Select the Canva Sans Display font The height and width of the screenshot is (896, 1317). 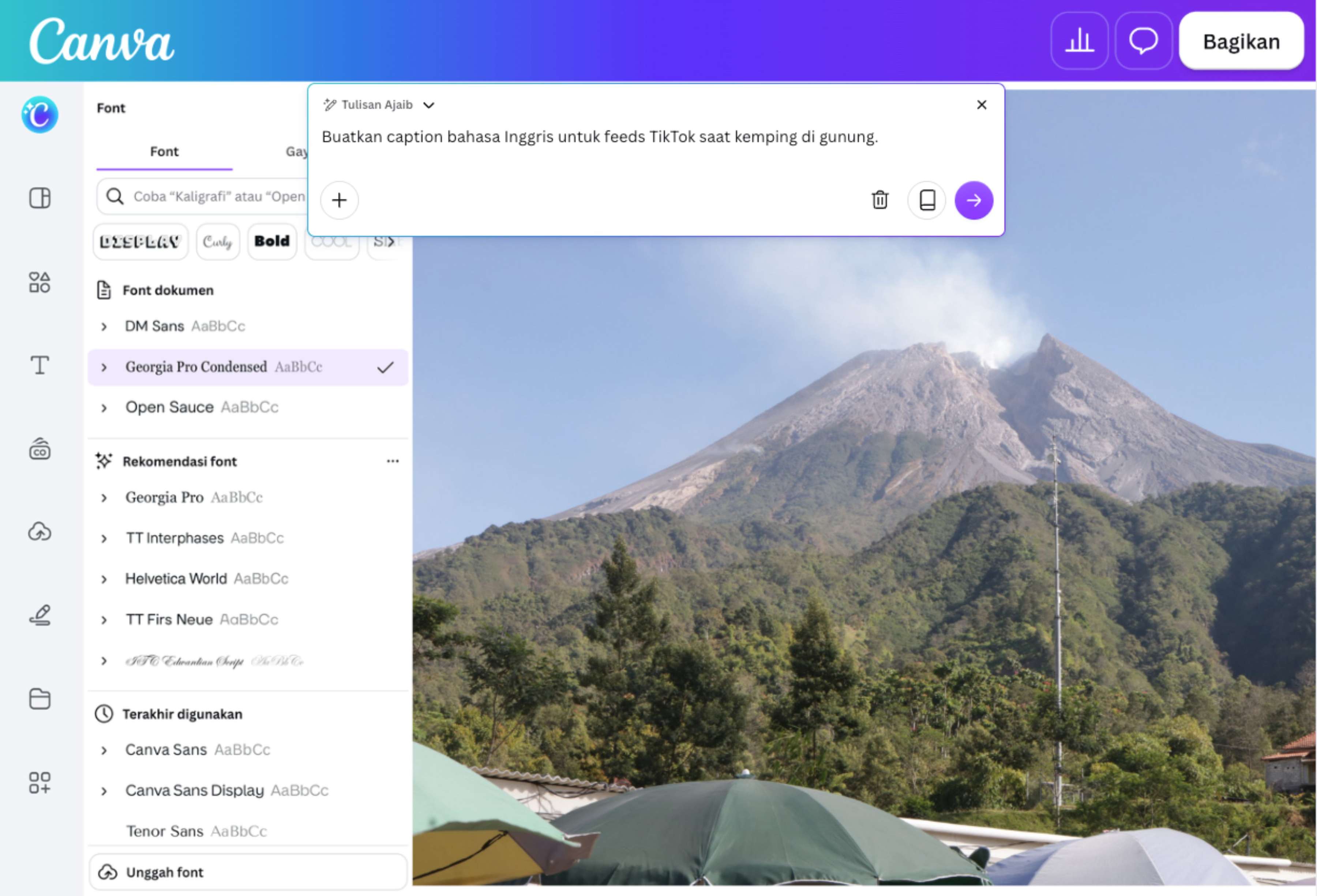[248, 791]
